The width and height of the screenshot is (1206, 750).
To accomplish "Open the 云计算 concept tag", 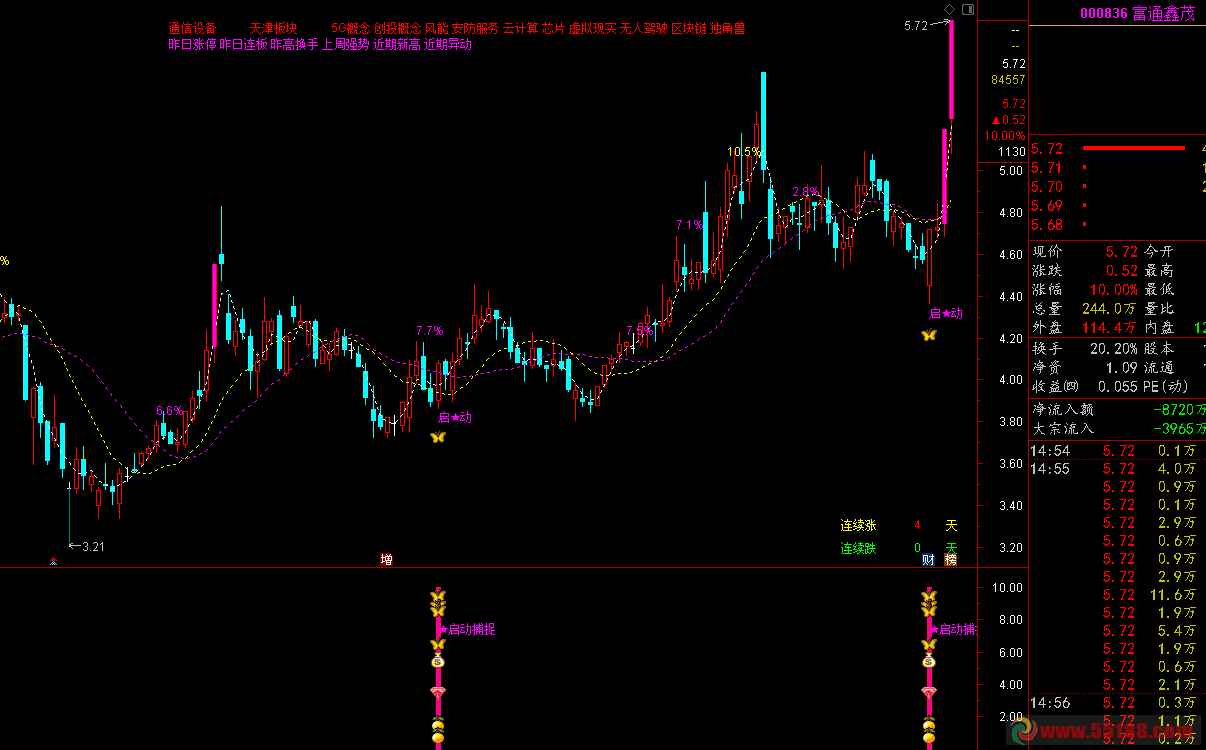I will (520, 29).
